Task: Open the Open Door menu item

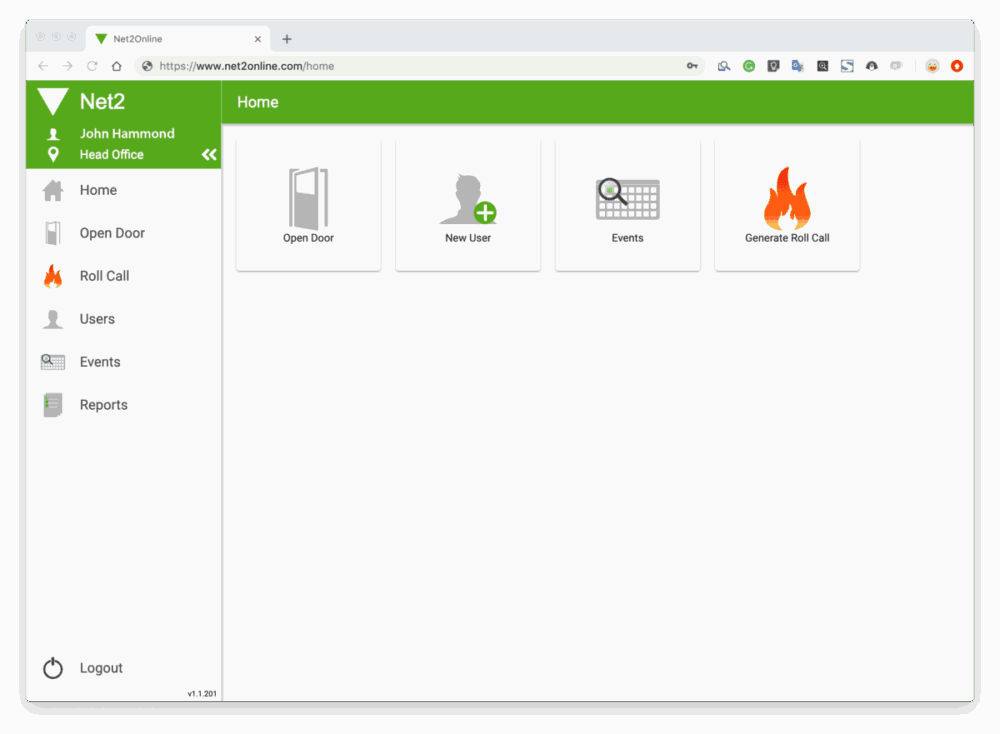Action: click(x=124, y=233)
